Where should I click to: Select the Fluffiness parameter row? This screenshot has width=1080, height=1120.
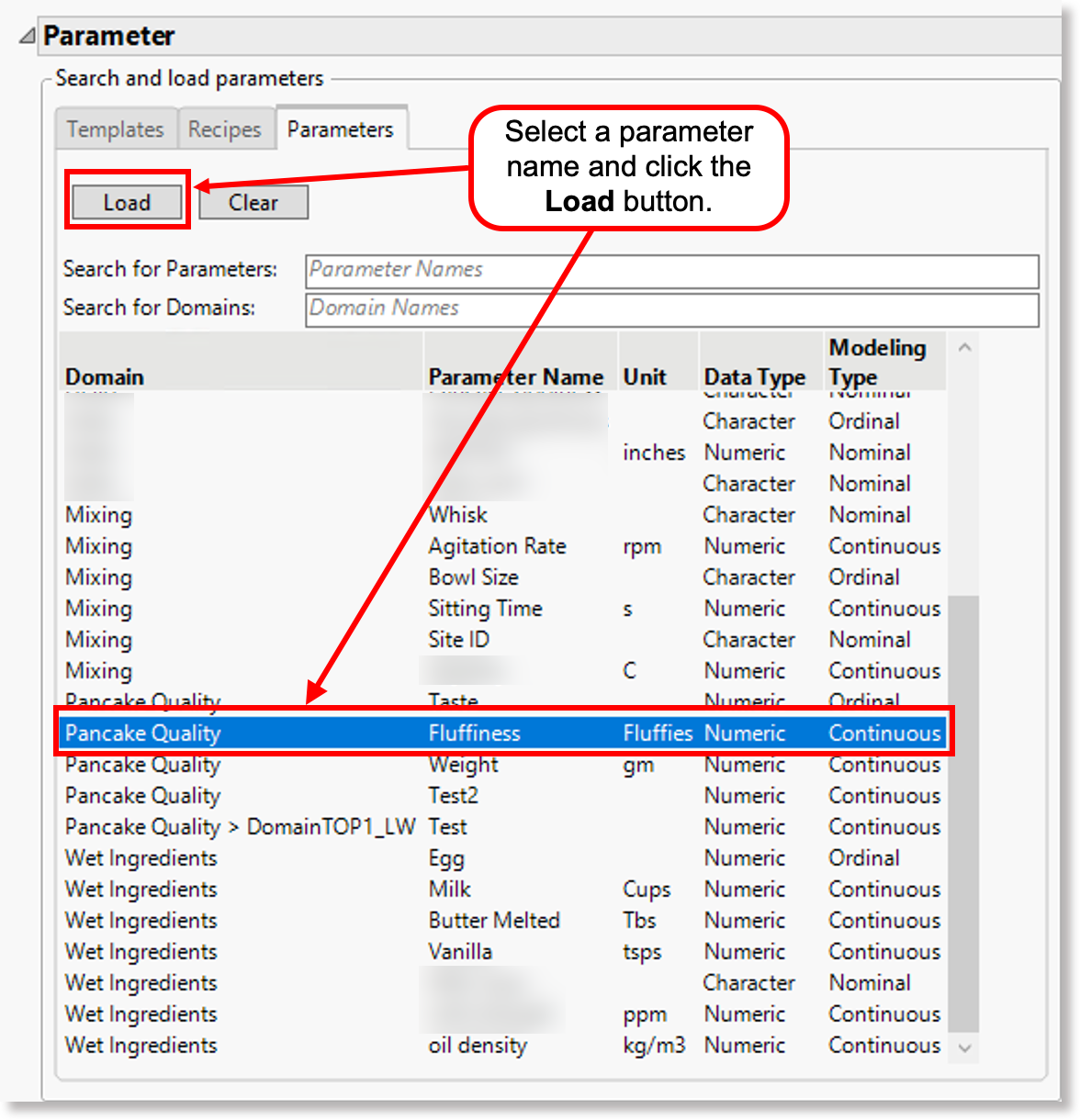click(502, 734)
